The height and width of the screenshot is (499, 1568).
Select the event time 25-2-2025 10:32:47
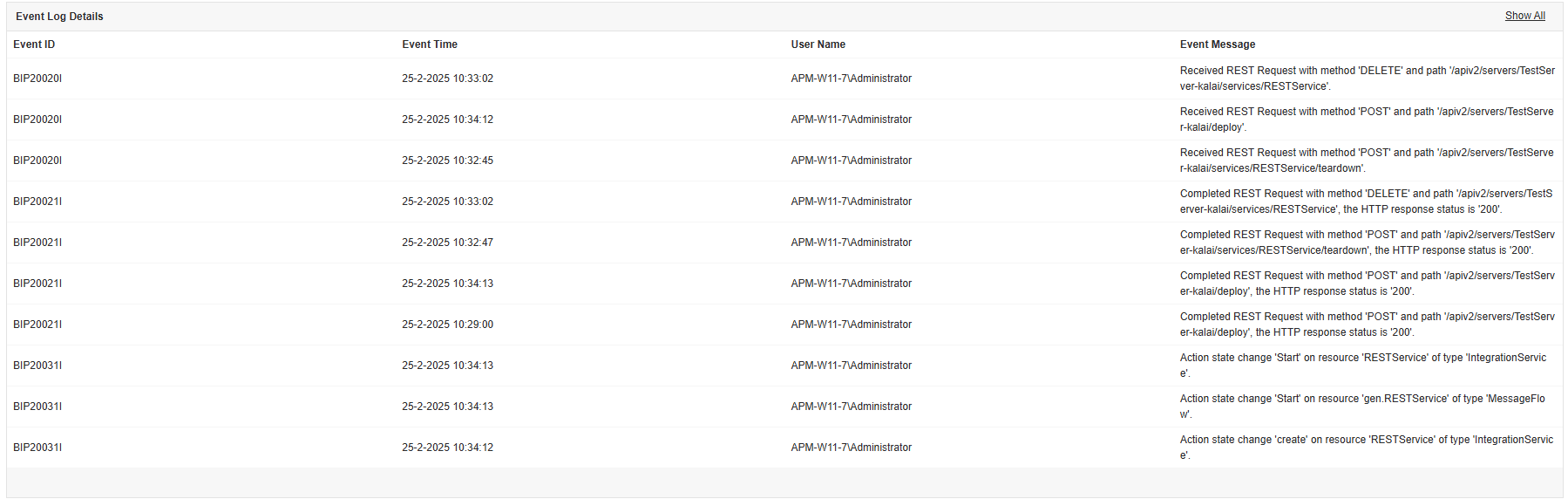click(447, 243)
